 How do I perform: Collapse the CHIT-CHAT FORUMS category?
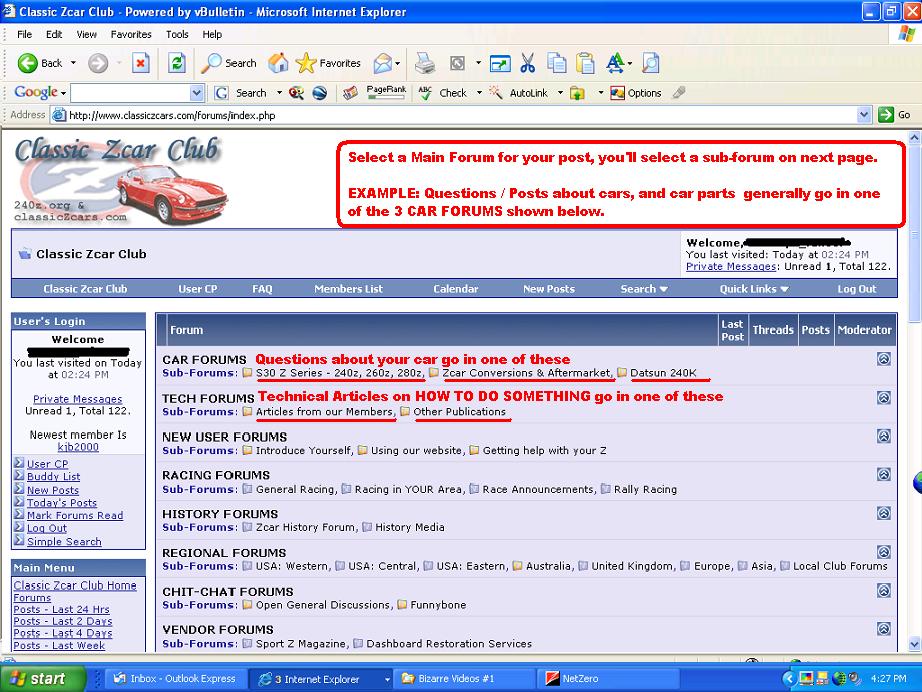[884, 590]
